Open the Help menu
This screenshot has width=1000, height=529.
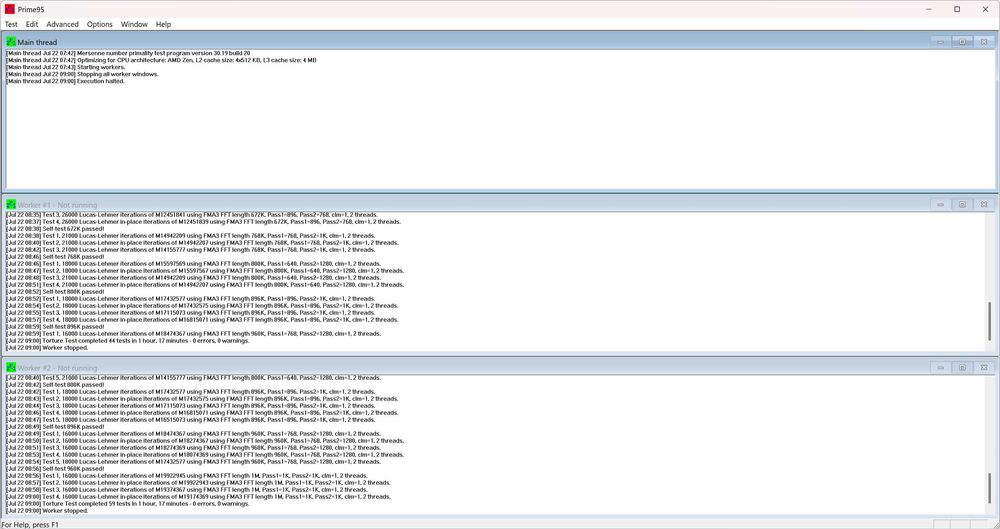[x=163, y=24]
